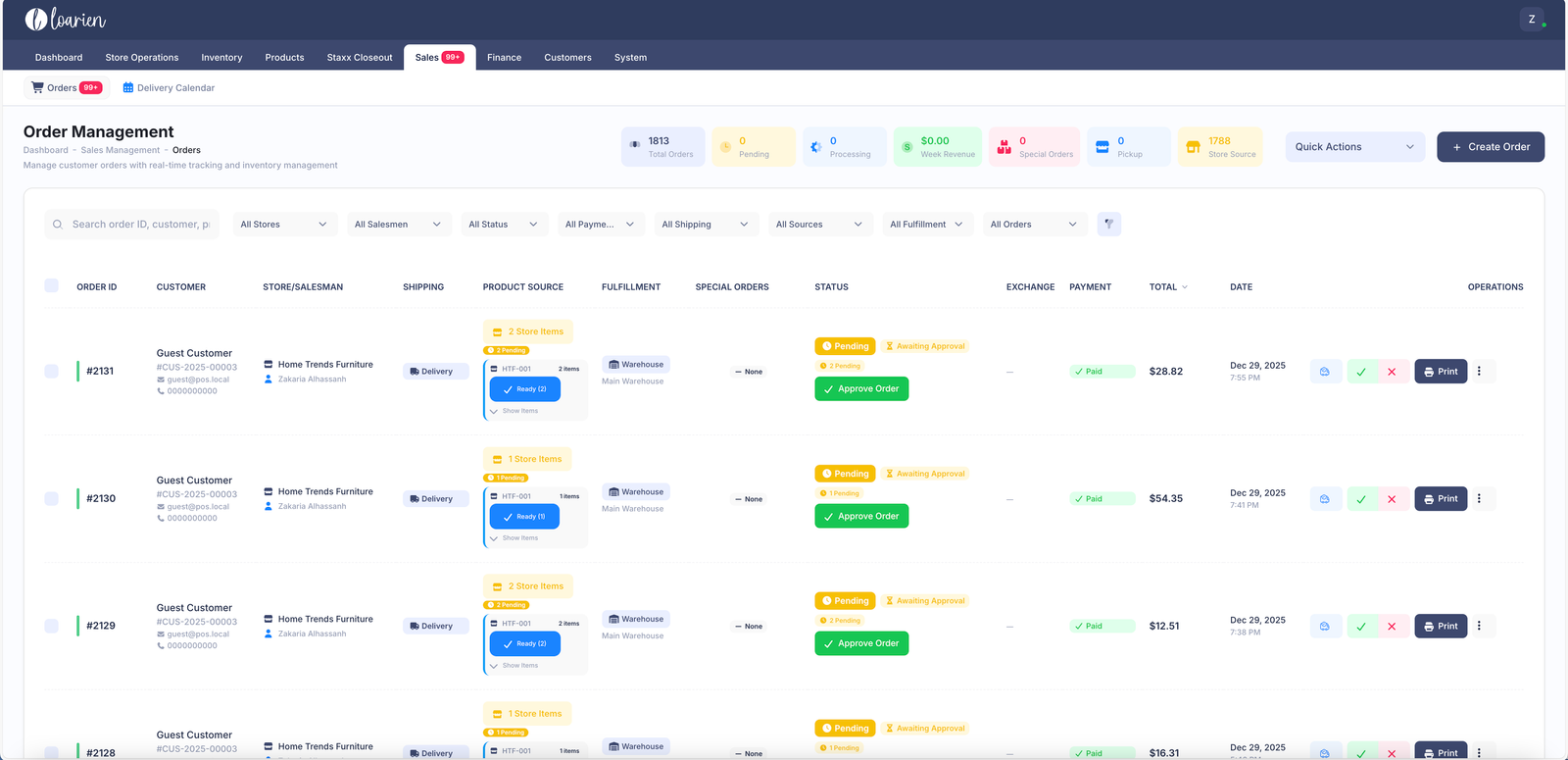
Task: Open All Stores filter dropdown
Action: point(285,225)
